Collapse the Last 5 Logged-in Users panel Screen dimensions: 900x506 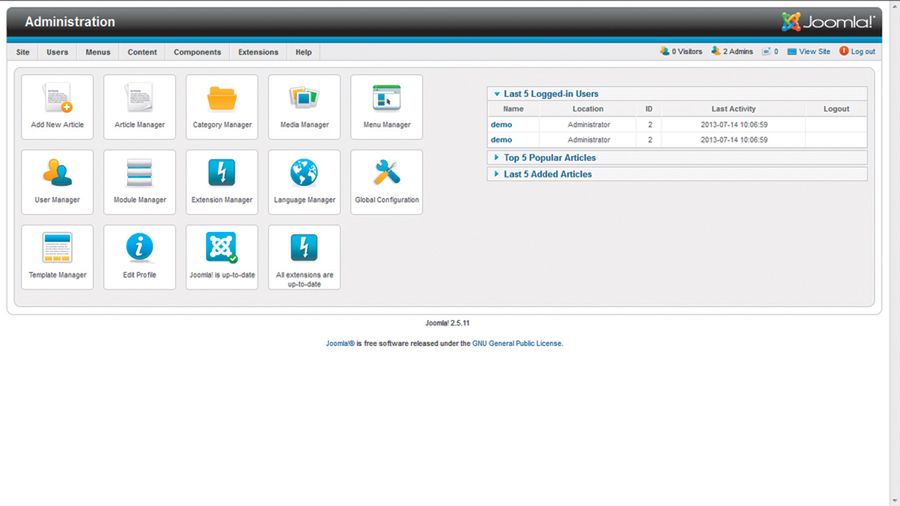677,94
